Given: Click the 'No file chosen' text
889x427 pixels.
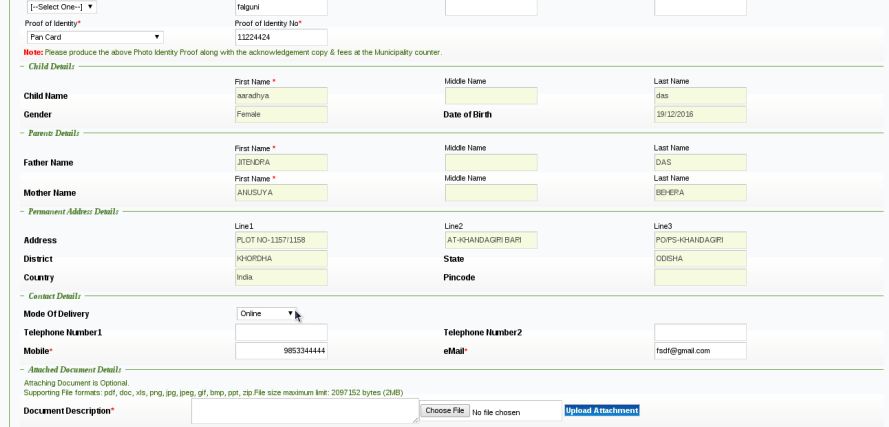Looking at the screenshot, I should point(496,412).
